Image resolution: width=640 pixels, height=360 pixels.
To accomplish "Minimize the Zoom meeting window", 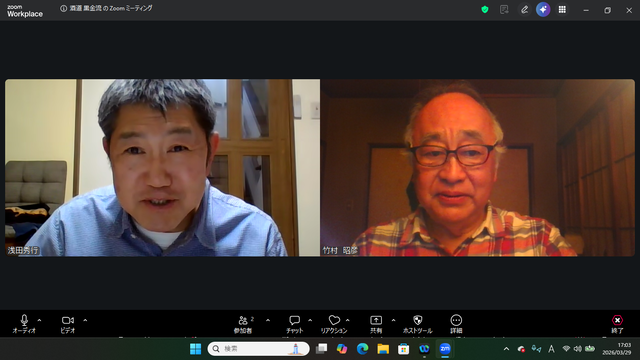I will pyautogui.click(x=586, y=10).
